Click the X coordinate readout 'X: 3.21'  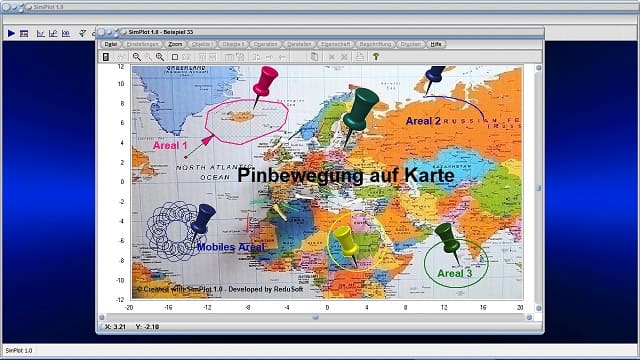point(115,327)
